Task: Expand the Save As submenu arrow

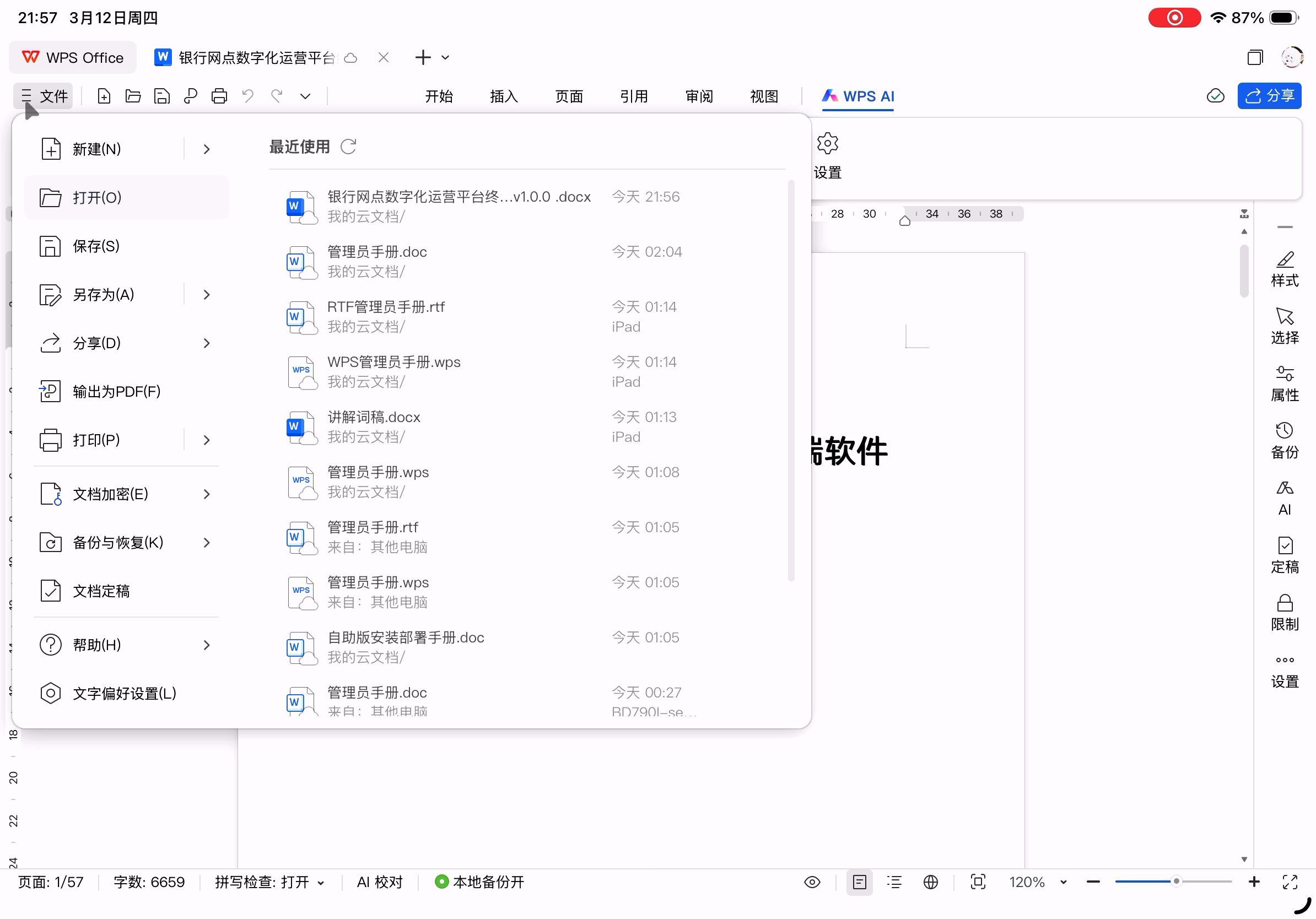Action: click(206, 295)
